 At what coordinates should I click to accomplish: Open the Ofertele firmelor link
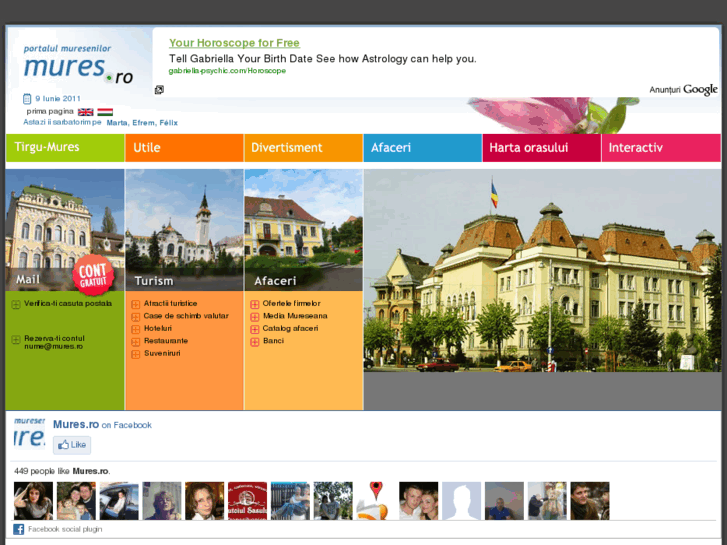point(292,303)
